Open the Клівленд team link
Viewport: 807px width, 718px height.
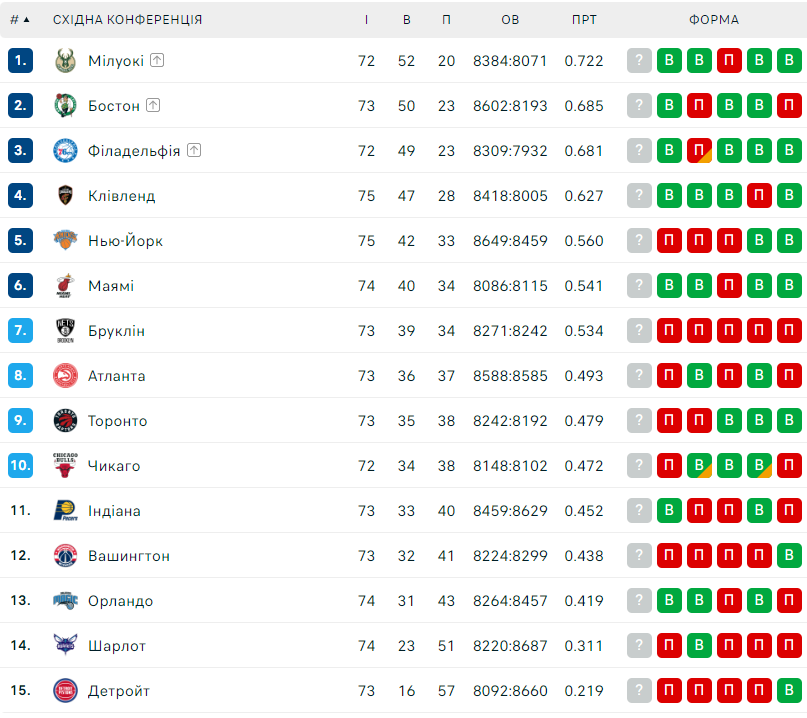point(121,196)
